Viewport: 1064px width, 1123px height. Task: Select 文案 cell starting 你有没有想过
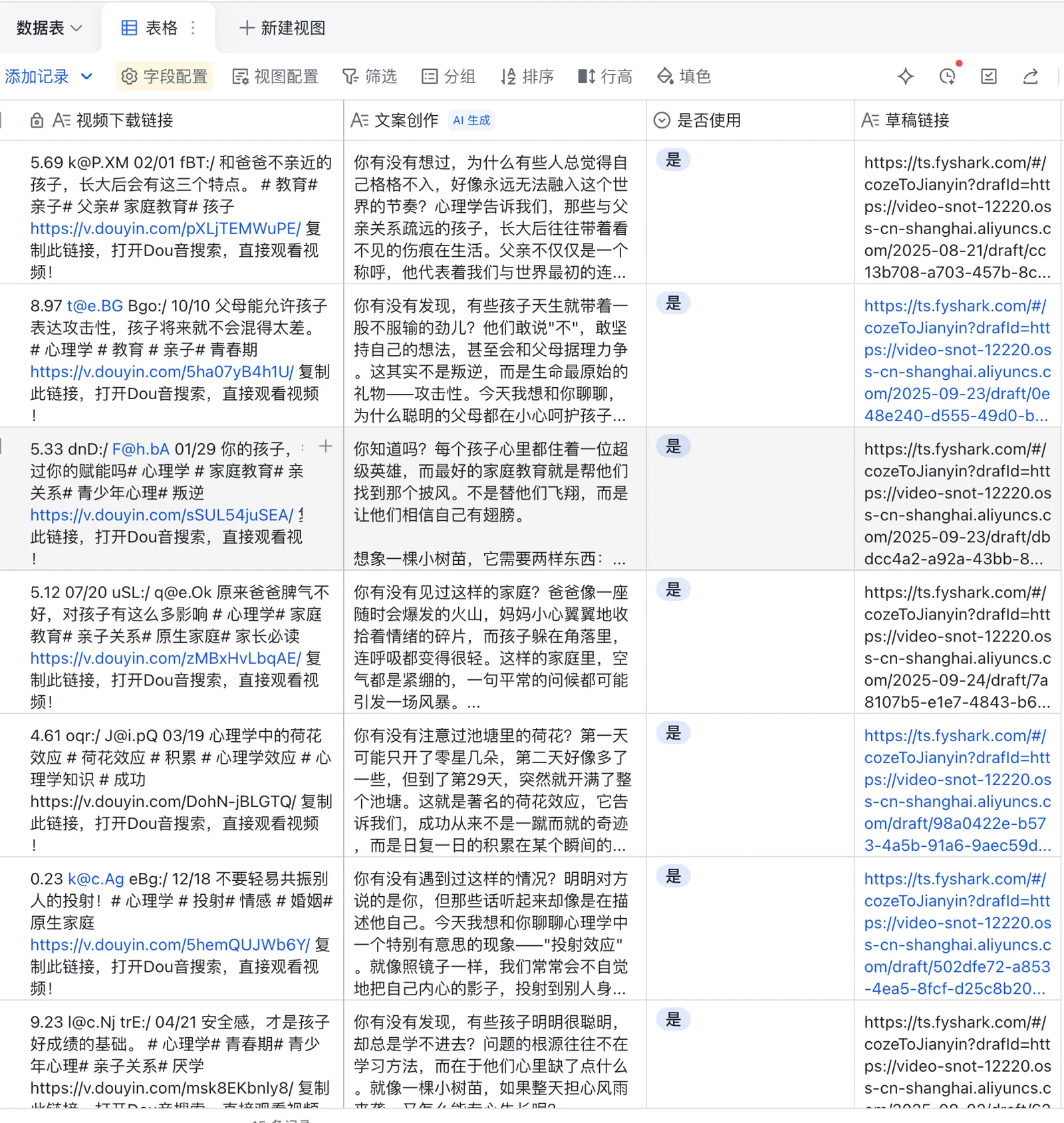(495, 212)
